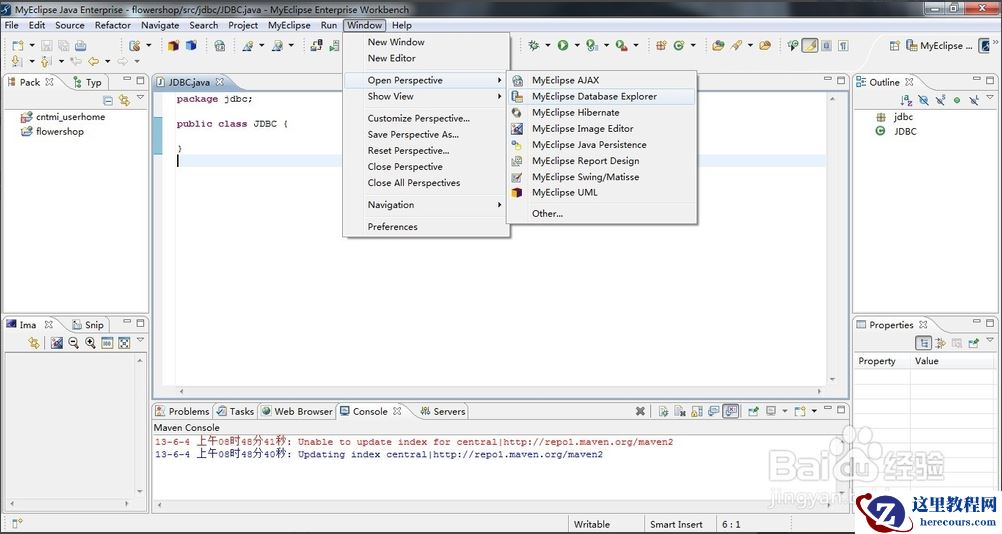Select MyEclipse Database Explorer perspective
1002x534 pixels.
pyautogui.click(x=594, y=96)
